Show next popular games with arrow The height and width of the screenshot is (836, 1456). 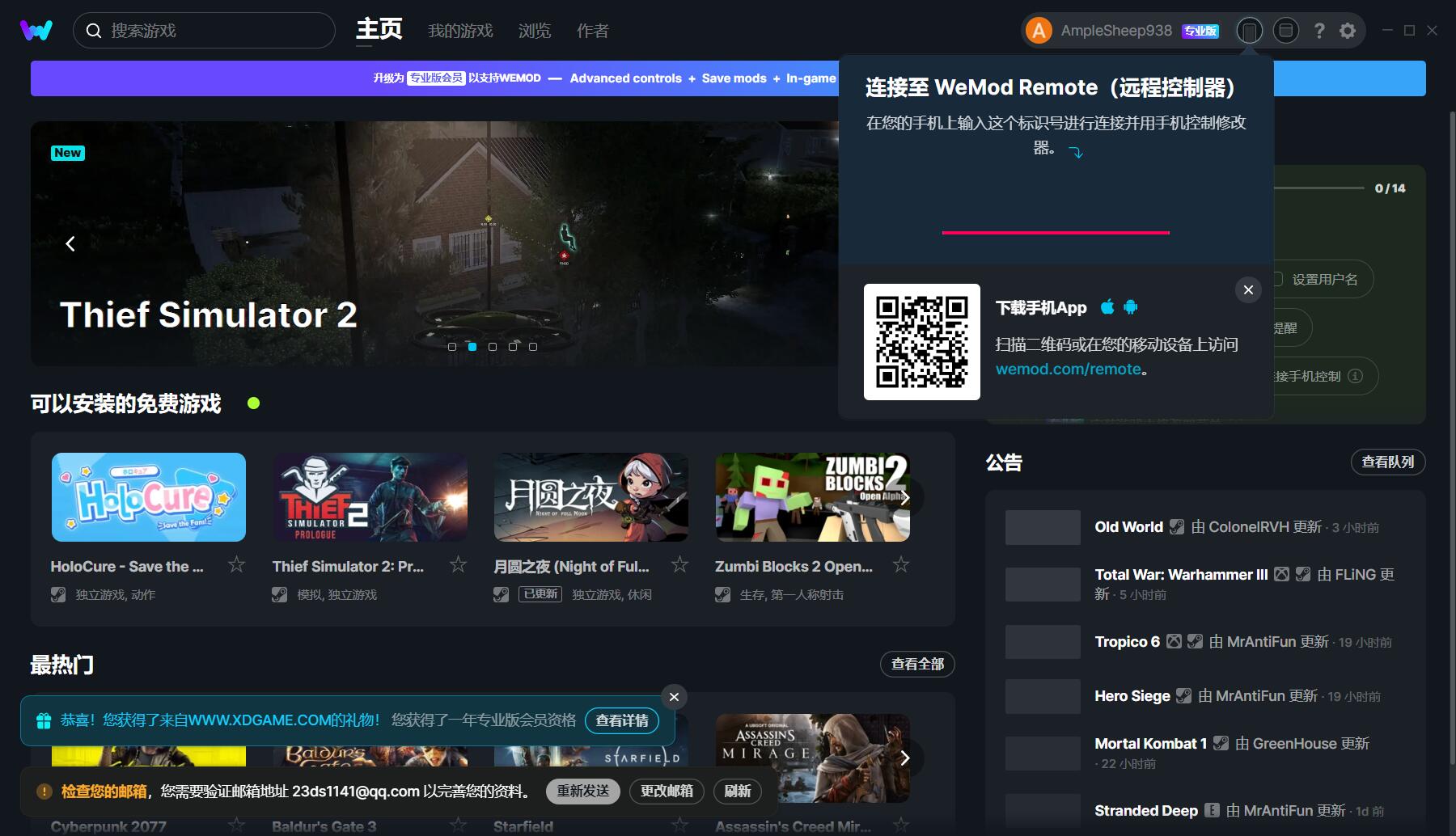point(905,758)
